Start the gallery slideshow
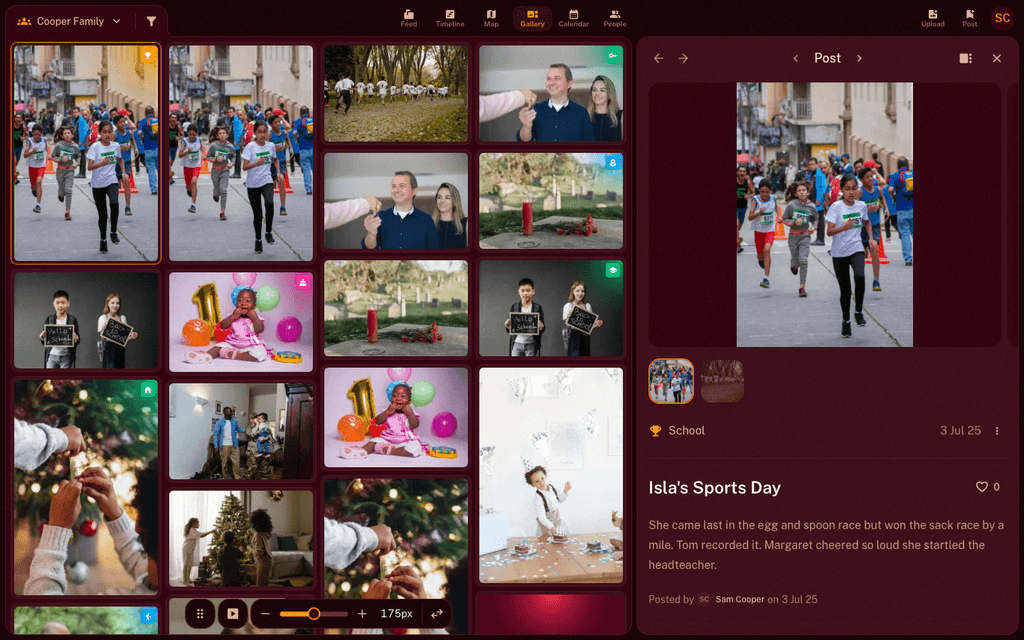 tap(232, 614)
